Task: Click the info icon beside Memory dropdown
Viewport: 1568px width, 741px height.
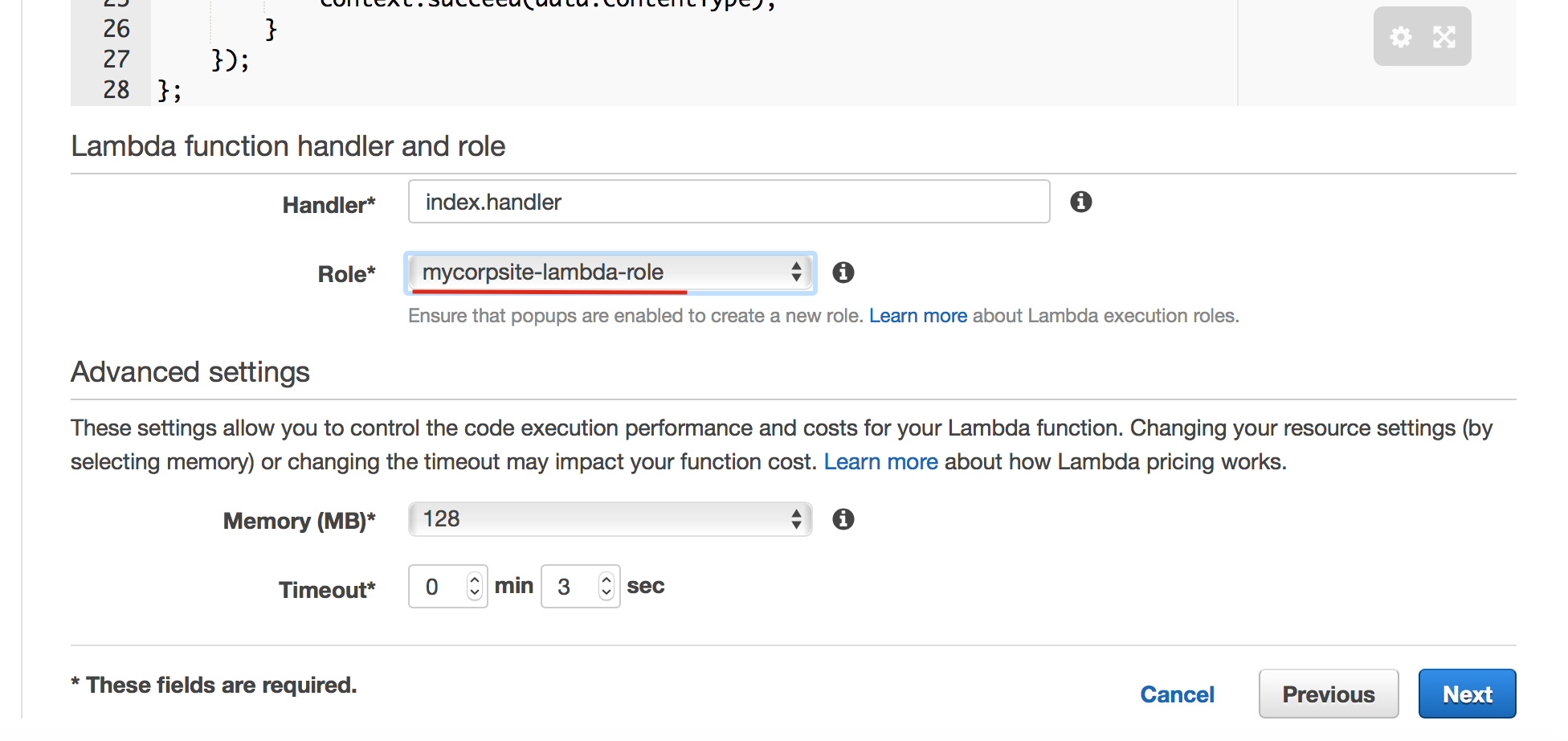Action: (x=843, y=519)
